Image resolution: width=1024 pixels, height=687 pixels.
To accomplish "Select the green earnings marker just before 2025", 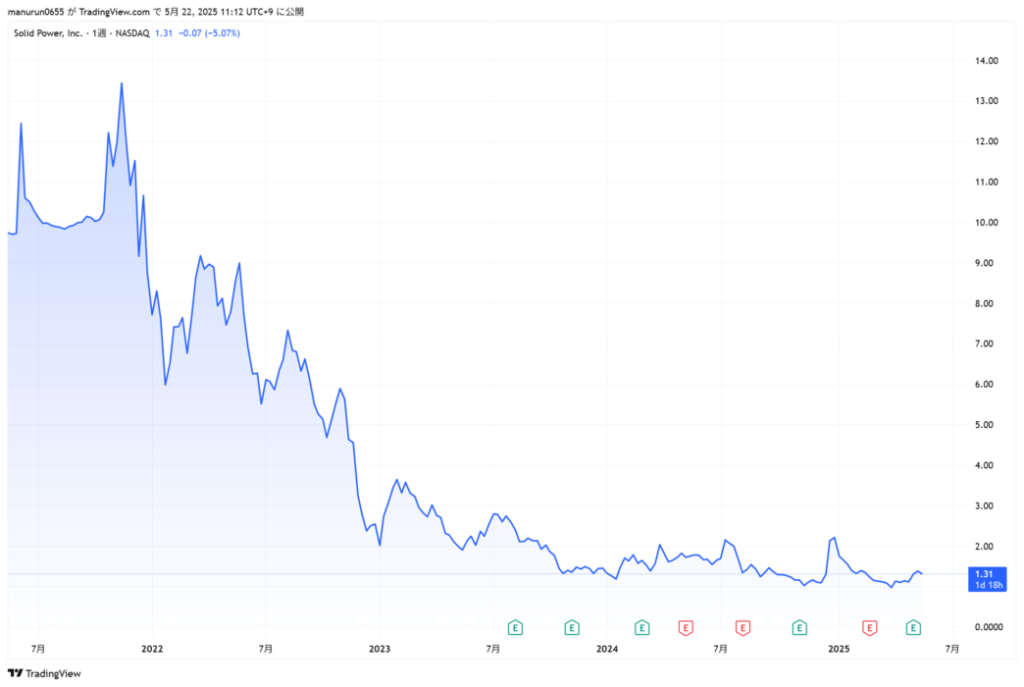I will coord(799,628).
